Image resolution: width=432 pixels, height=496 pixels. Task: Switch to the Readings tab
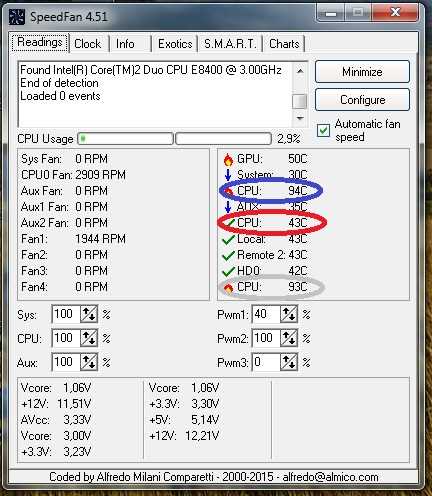(x=40, y=43)
